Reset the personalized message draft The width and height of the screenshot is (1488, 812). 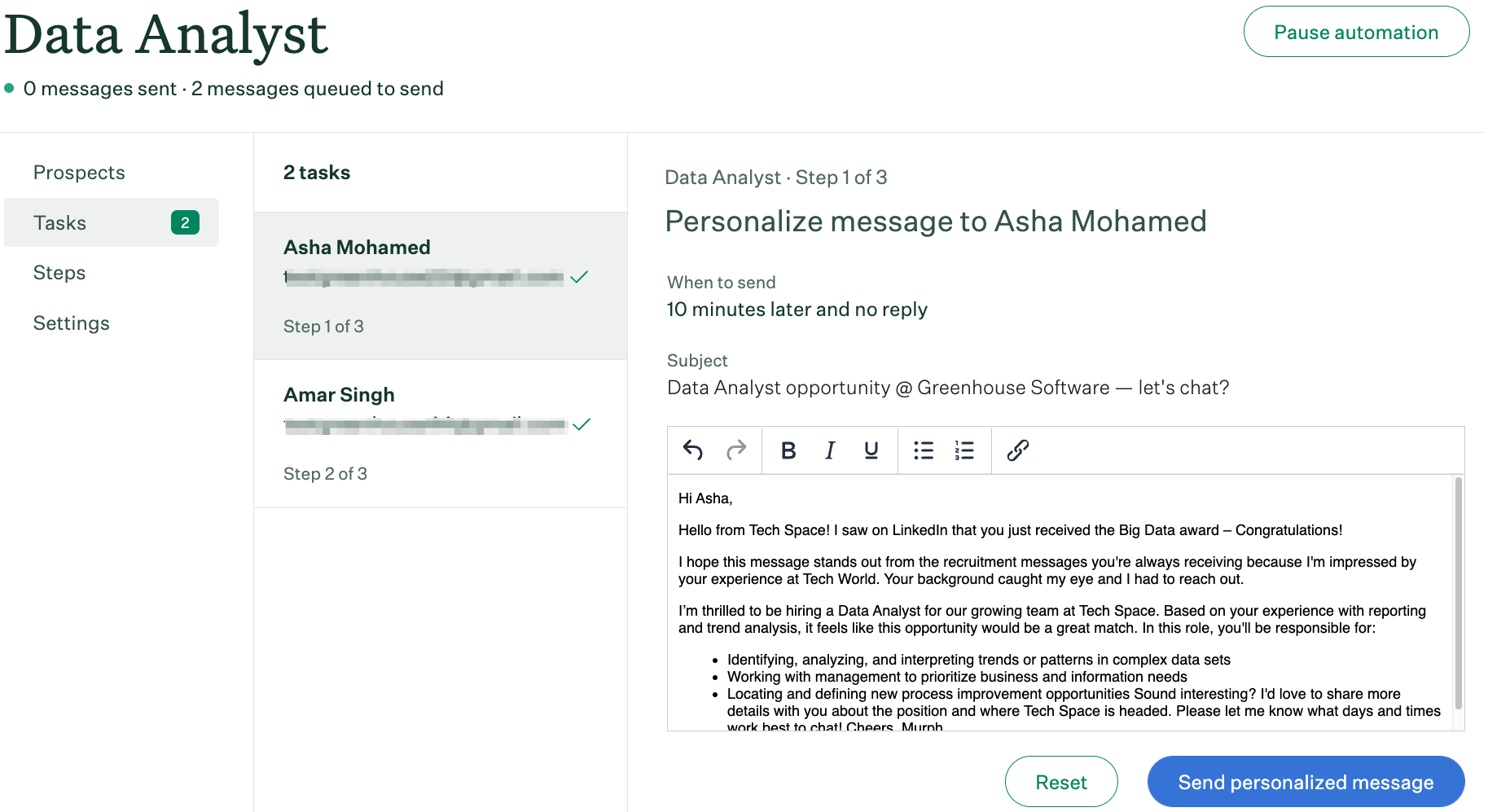(x=1061, y=781)
